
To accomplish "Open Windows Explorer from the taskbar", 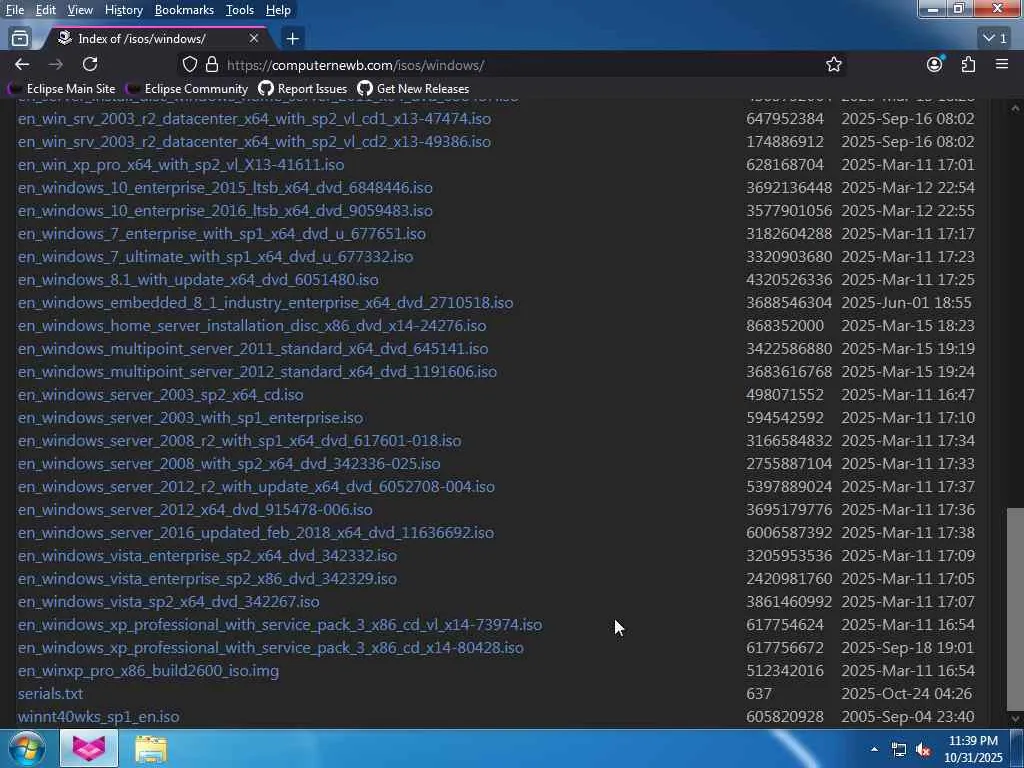I will [151, 749].
